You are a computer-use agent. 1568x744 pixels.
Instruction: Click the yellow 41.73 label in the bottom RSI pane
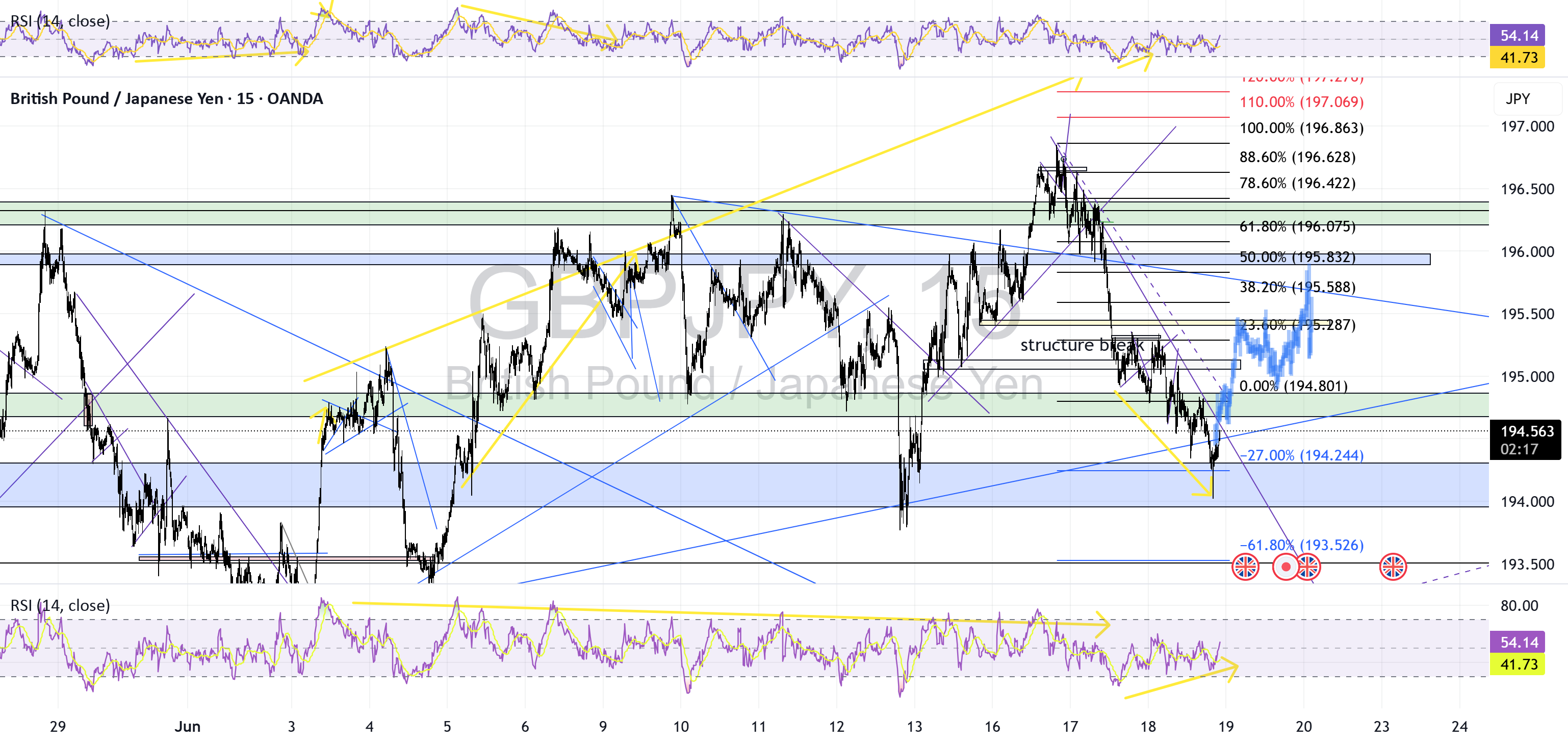(1518, 664)
